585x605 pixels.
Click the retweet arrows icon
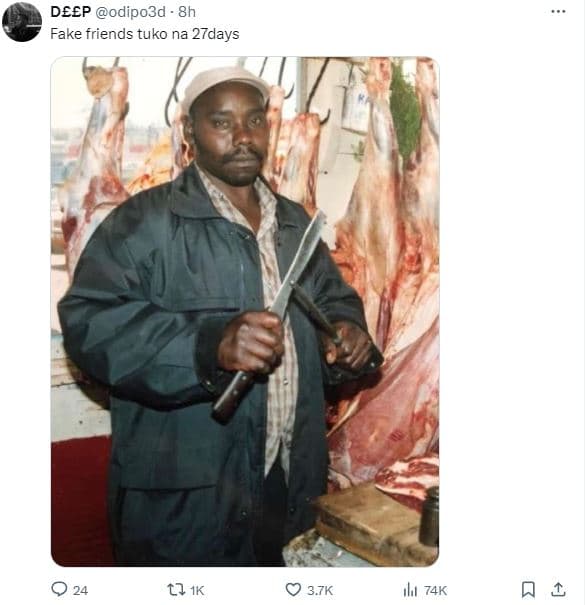pyautogui.click(x=176, y=590)
